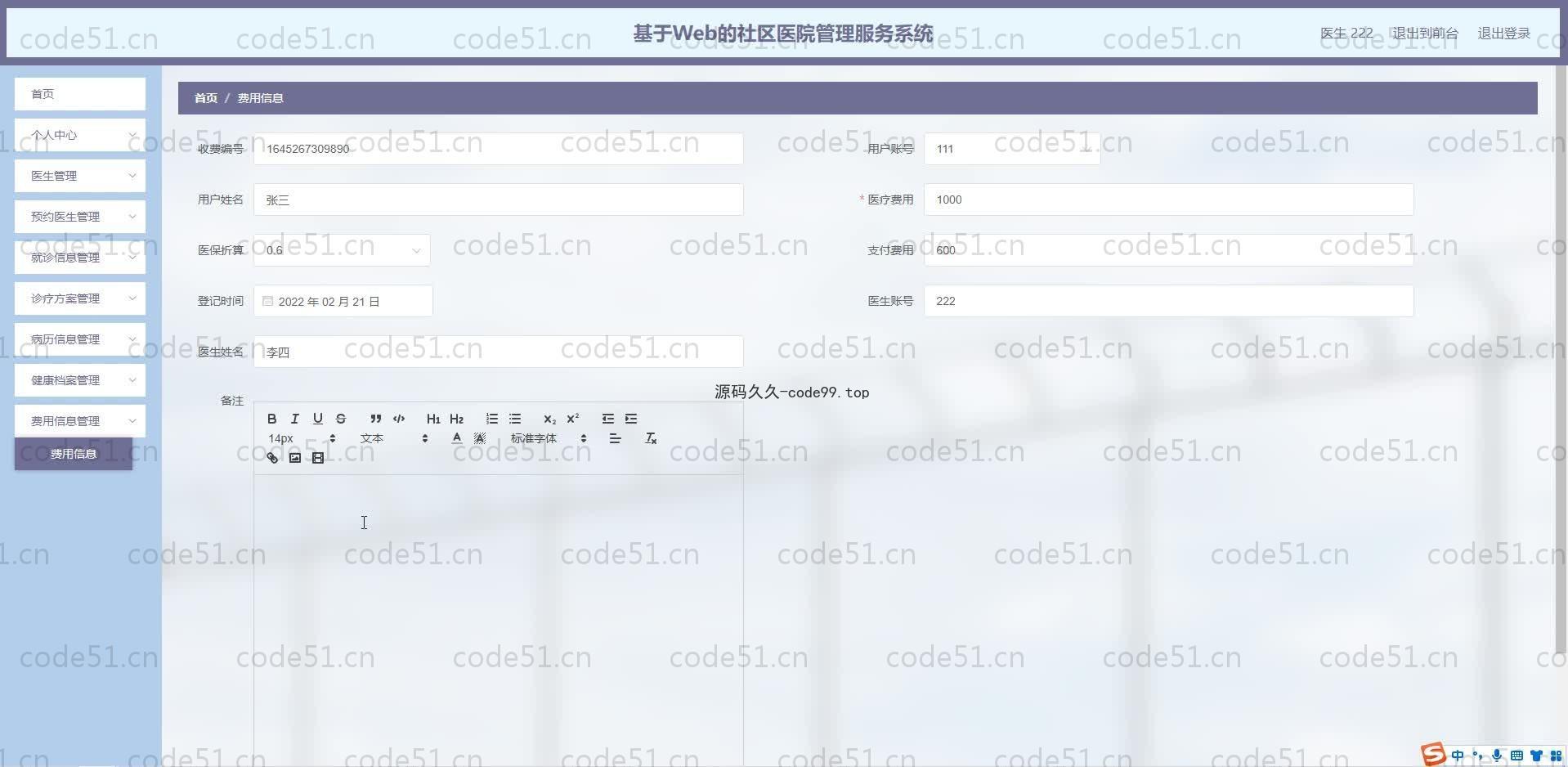
Task: Open the 登记时间 date field
Action: click(x=343, y=301)
